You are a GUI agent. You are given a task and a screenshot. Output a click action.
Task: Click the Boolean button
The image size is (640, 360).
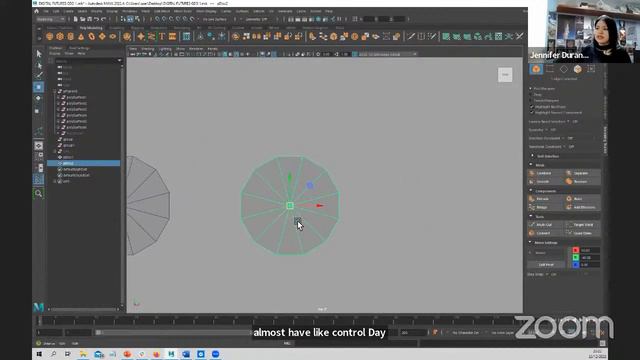pos(582,181)
